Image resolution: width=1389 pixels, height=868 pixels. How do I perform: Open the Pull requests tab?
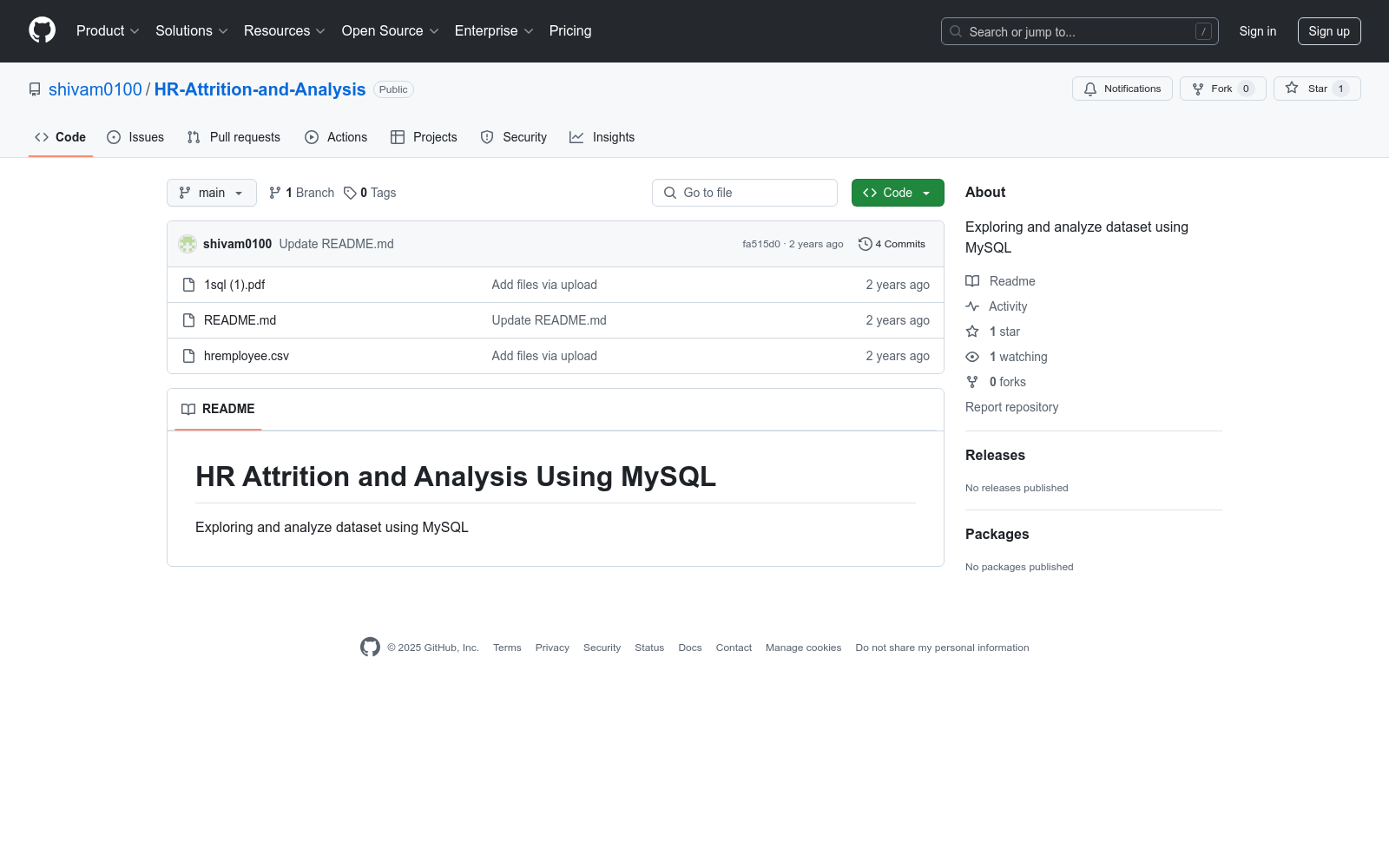[234, 137]
